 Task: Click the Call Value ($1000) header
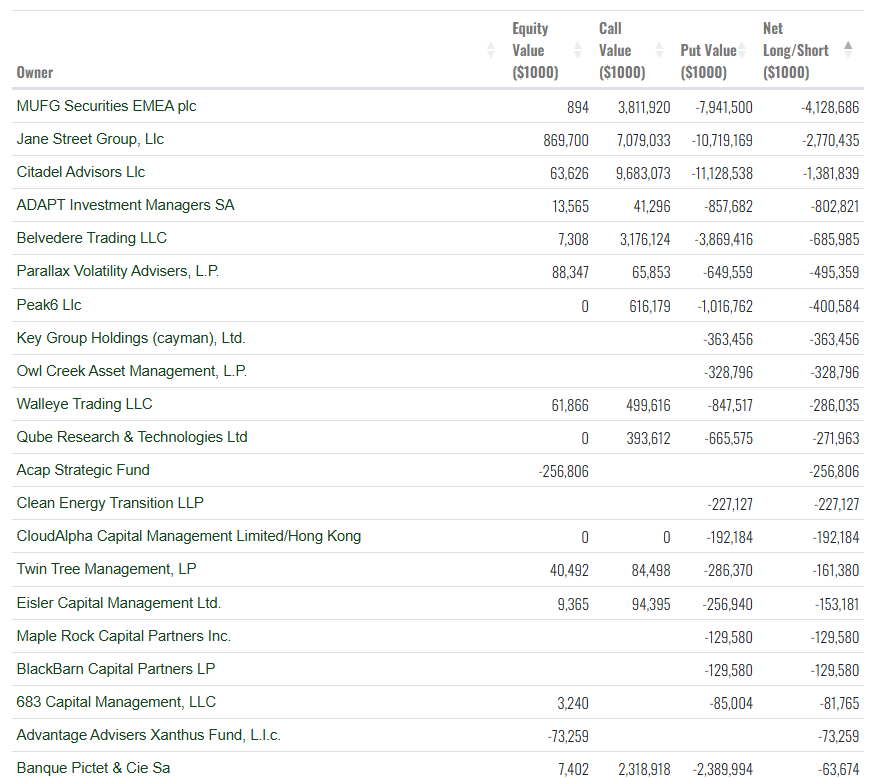(x=622, y=50)
